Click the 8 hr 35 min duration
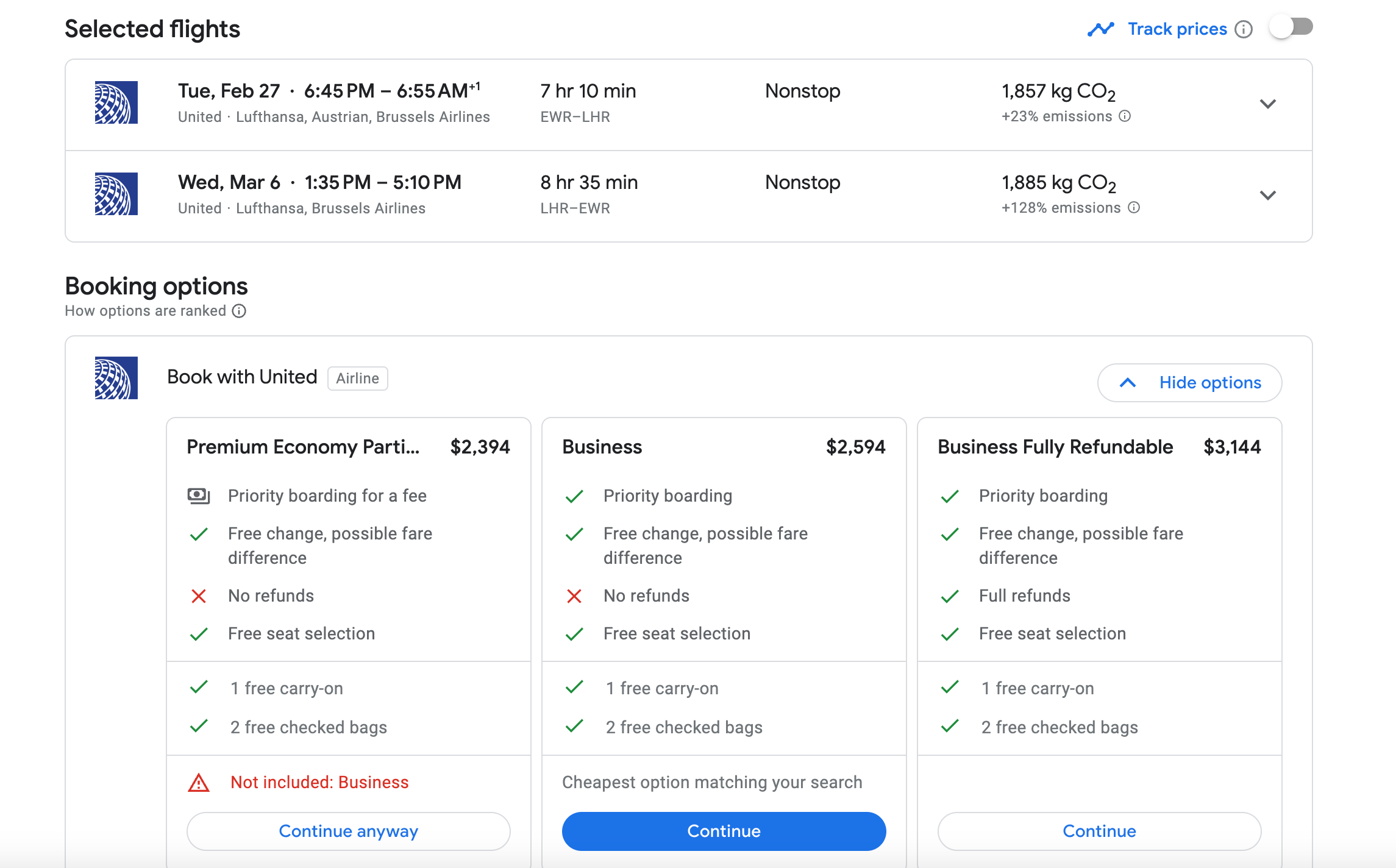Screen dimensions: 1396x868 [x=589, y=182]
